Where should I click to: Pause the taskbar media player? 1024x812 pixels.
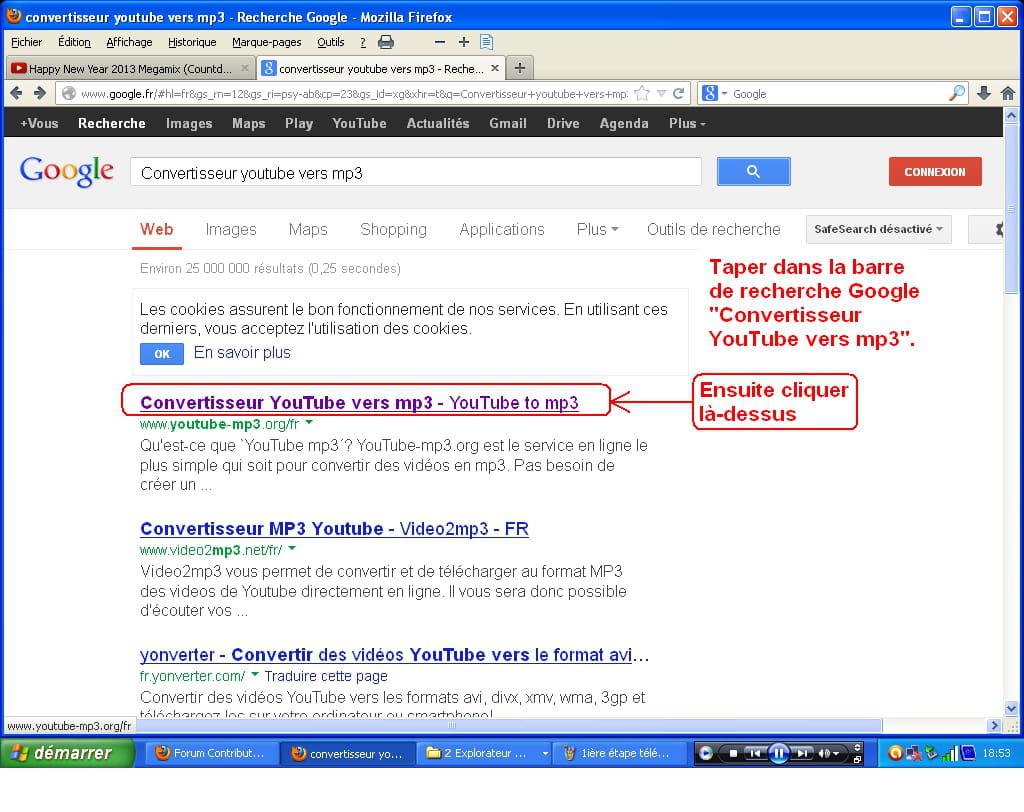click(778, 753)
